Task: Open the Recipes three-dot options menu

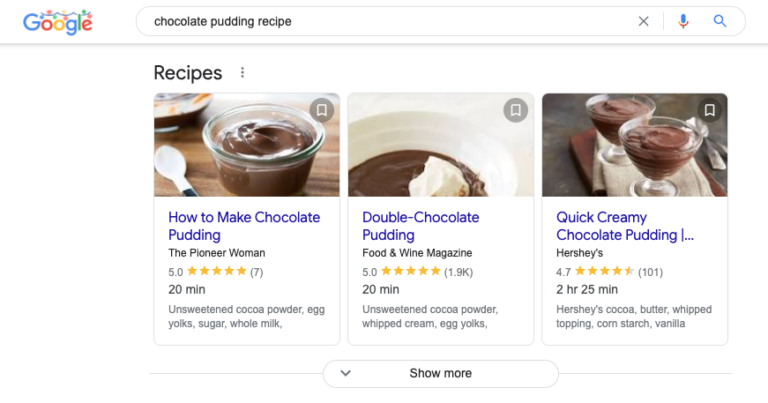Action: (x=242, y=72)
